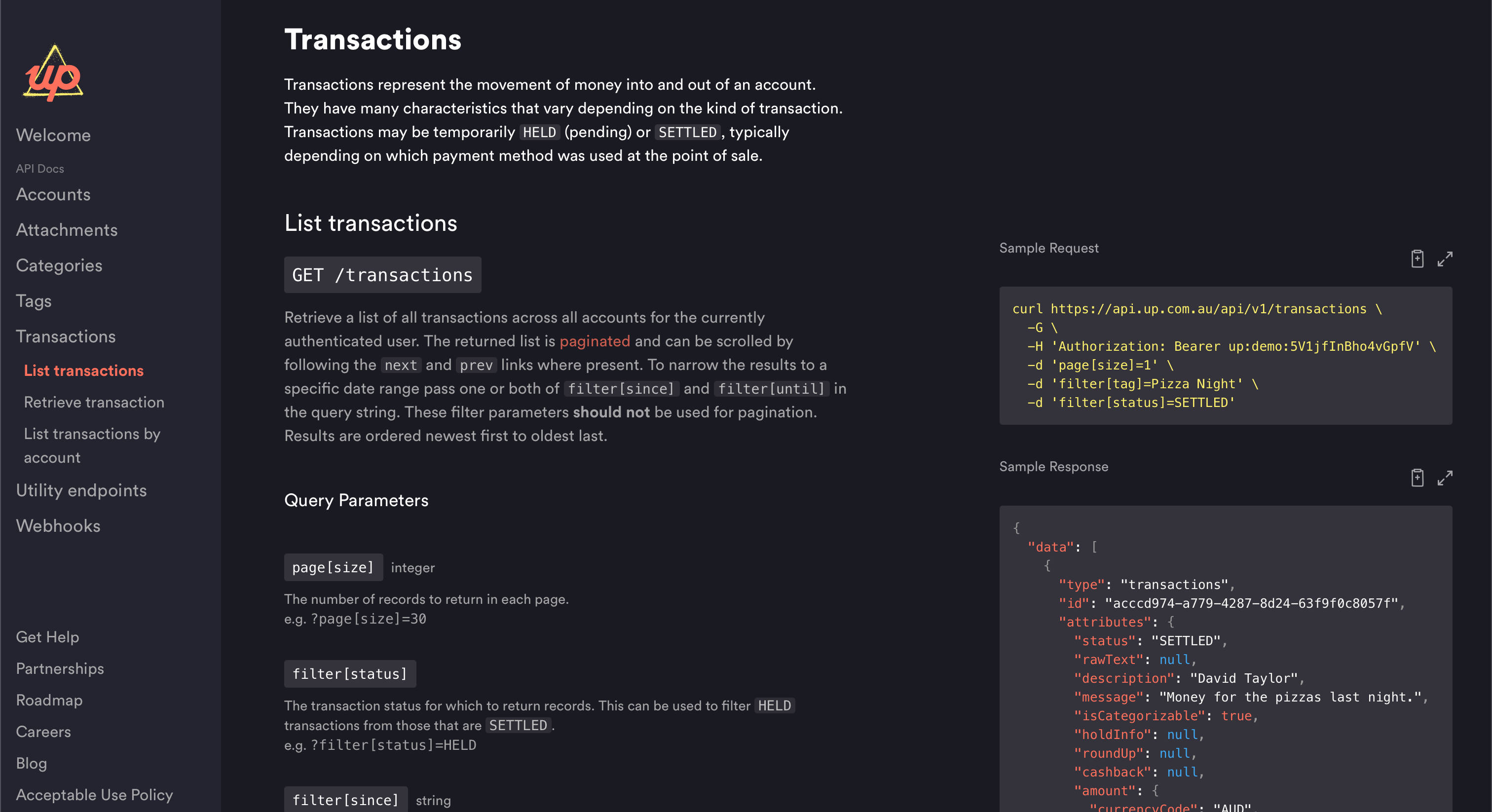Collapse the Transactions sidebar section

66,336
